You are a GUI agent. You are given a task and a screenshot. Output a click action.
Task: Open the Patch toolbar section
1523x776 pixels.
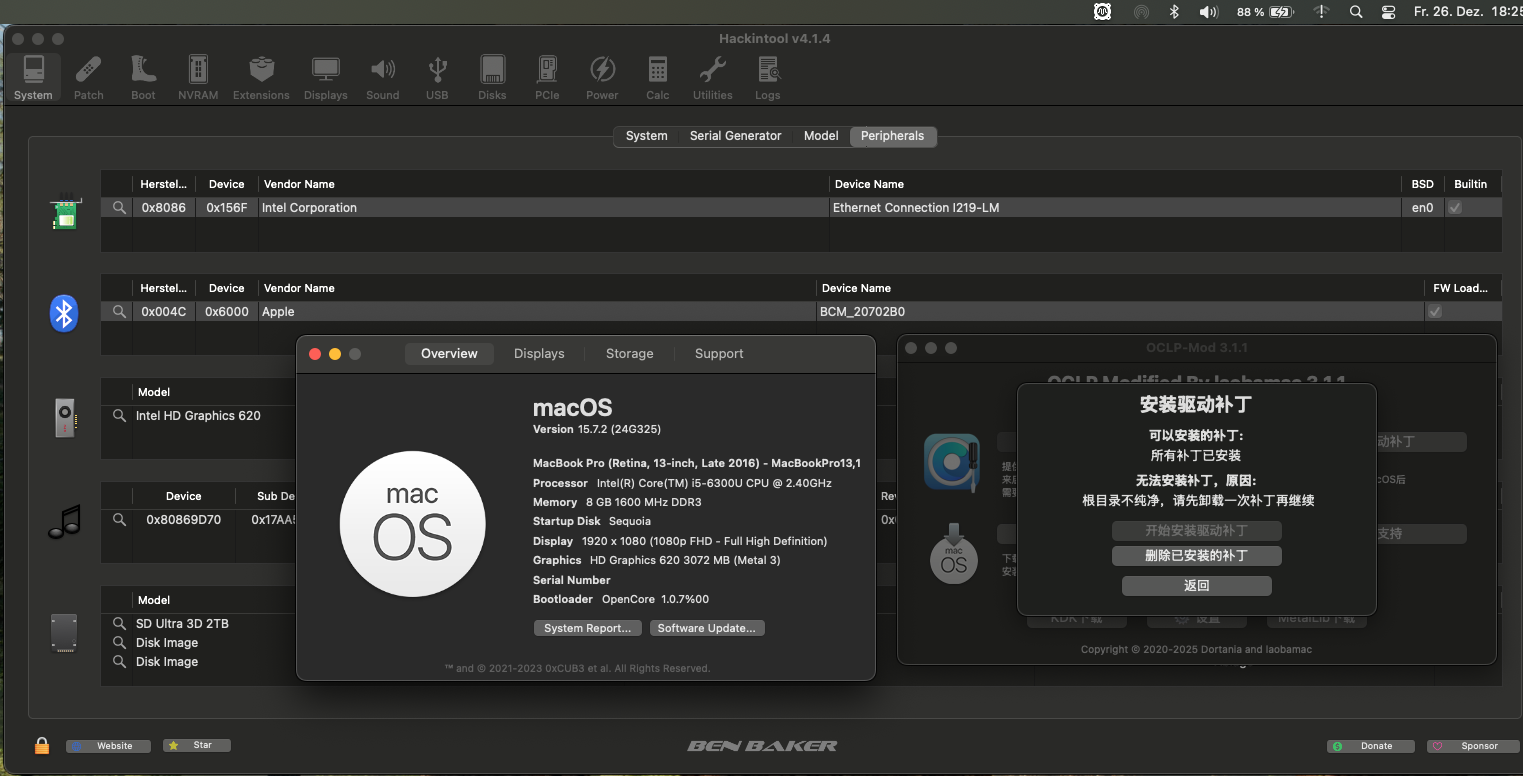[x=88, y=77]
